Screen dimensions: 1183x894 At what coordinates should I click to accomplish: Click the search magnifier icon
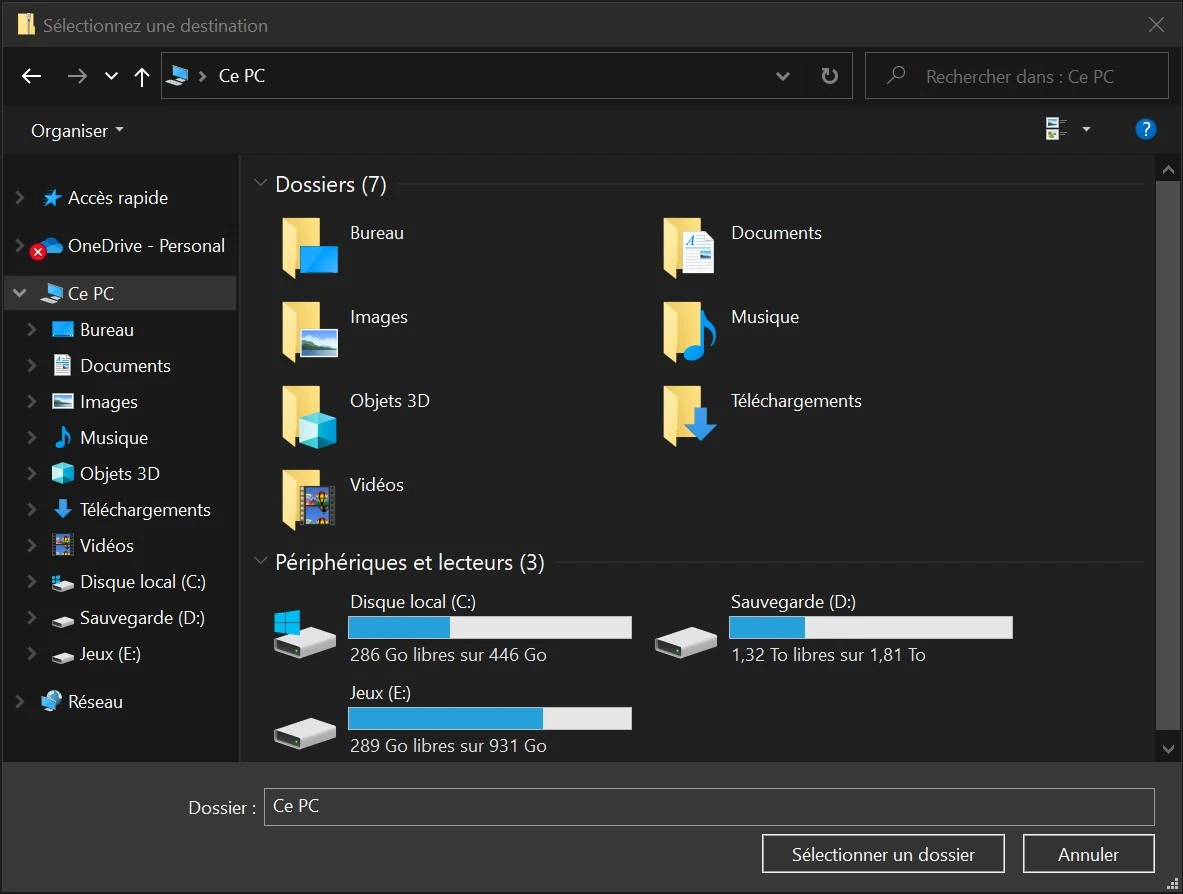pyautogui.click(x=896, y=75)
